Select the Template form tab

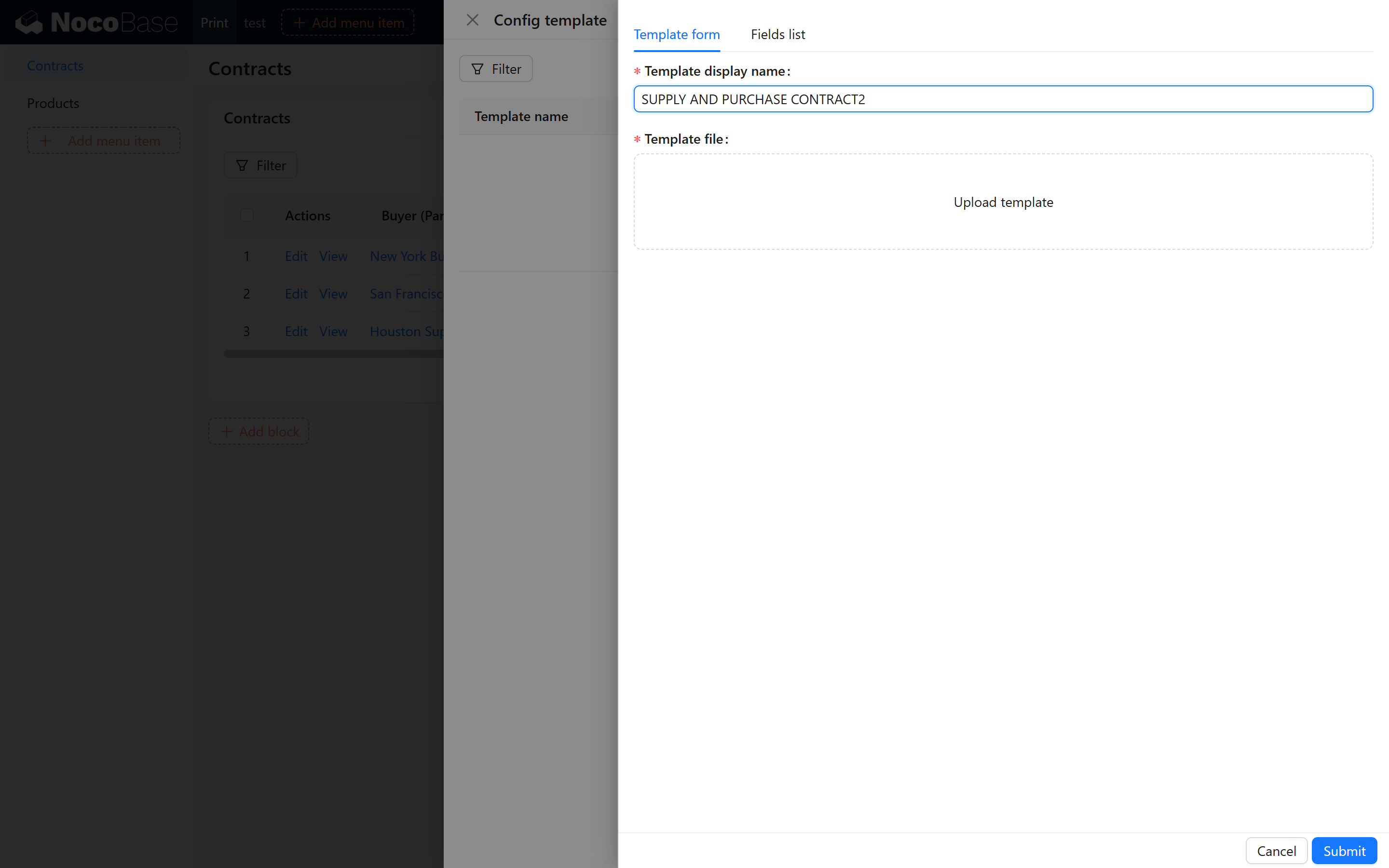[677, 34]
